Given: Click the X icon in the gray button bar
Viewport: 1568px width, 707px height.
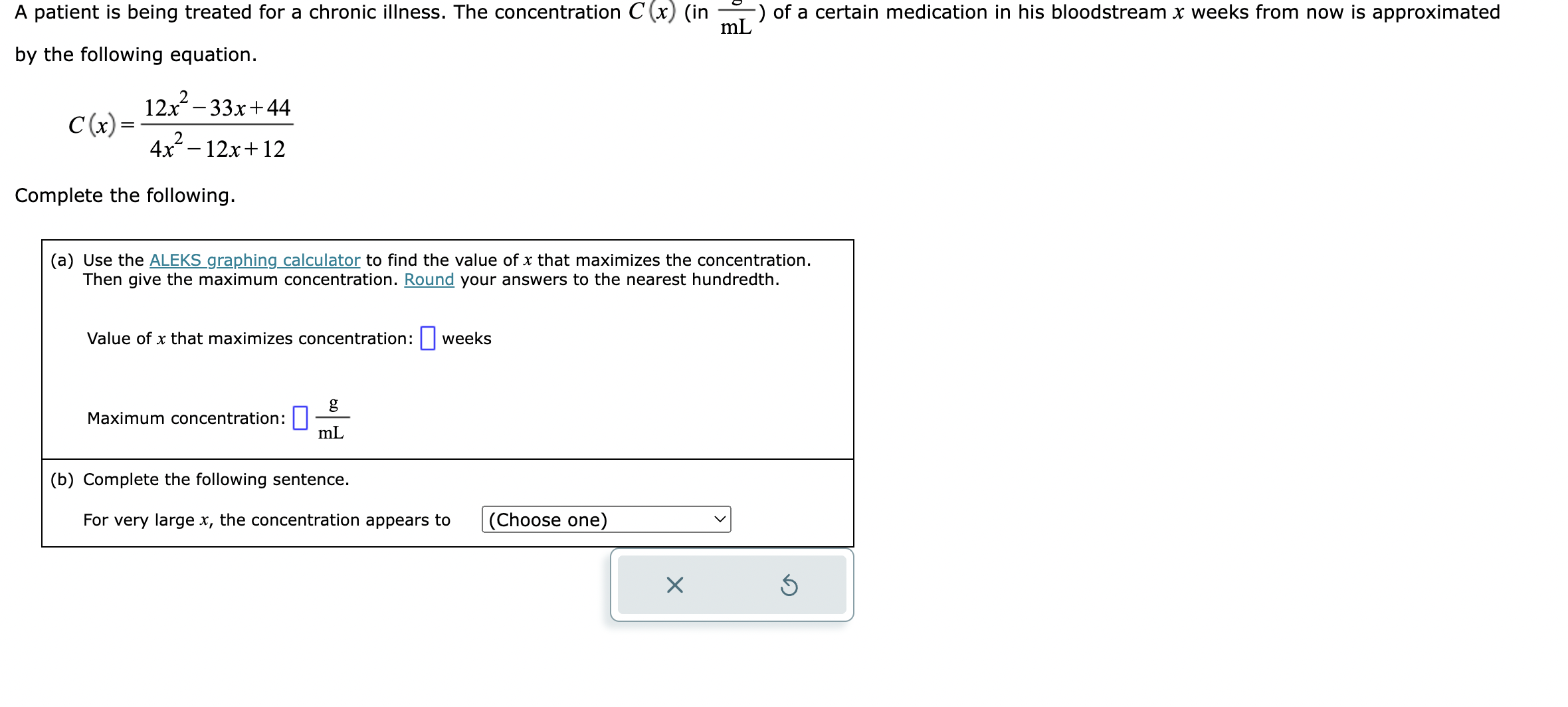Looking at the screenshot, I should (674, 585).
